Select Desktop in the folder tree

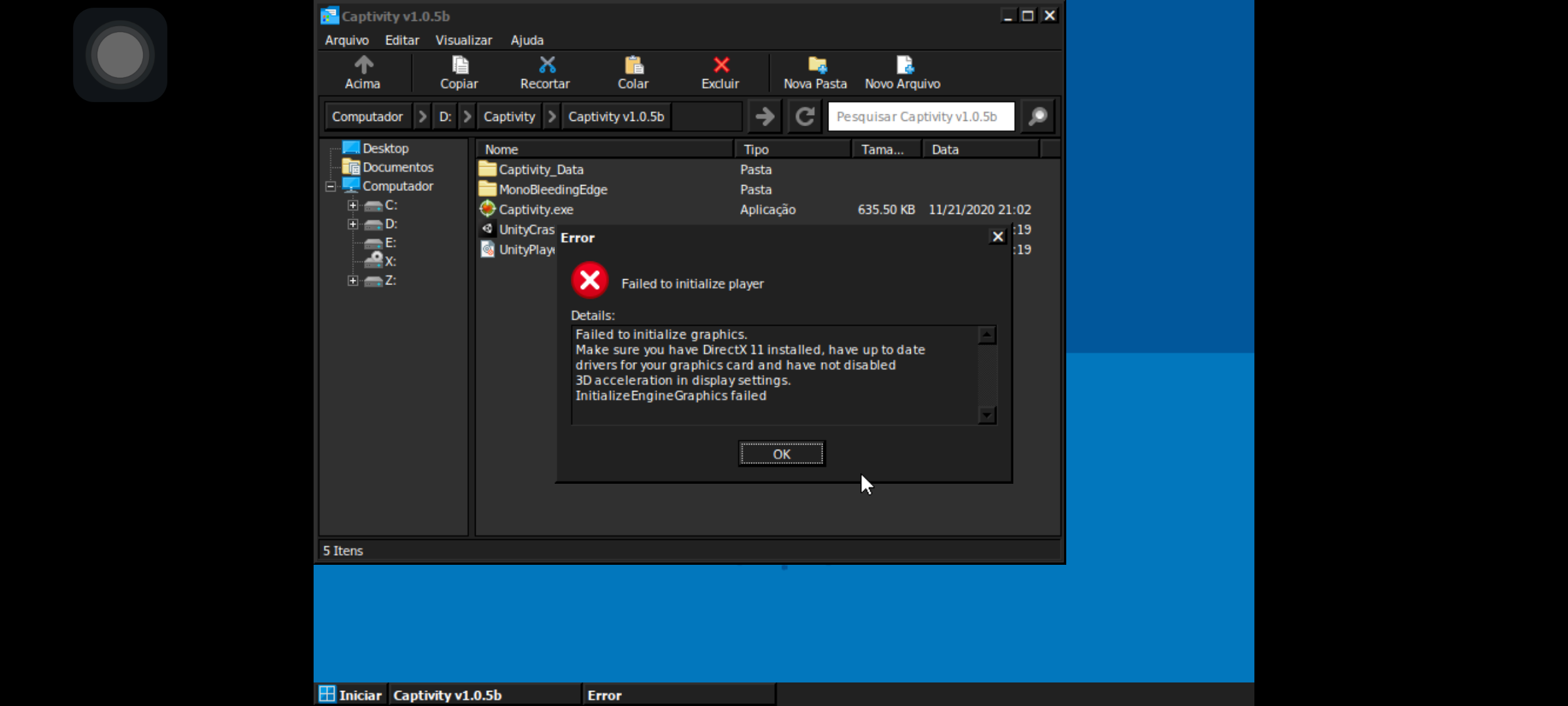(385, 148)
